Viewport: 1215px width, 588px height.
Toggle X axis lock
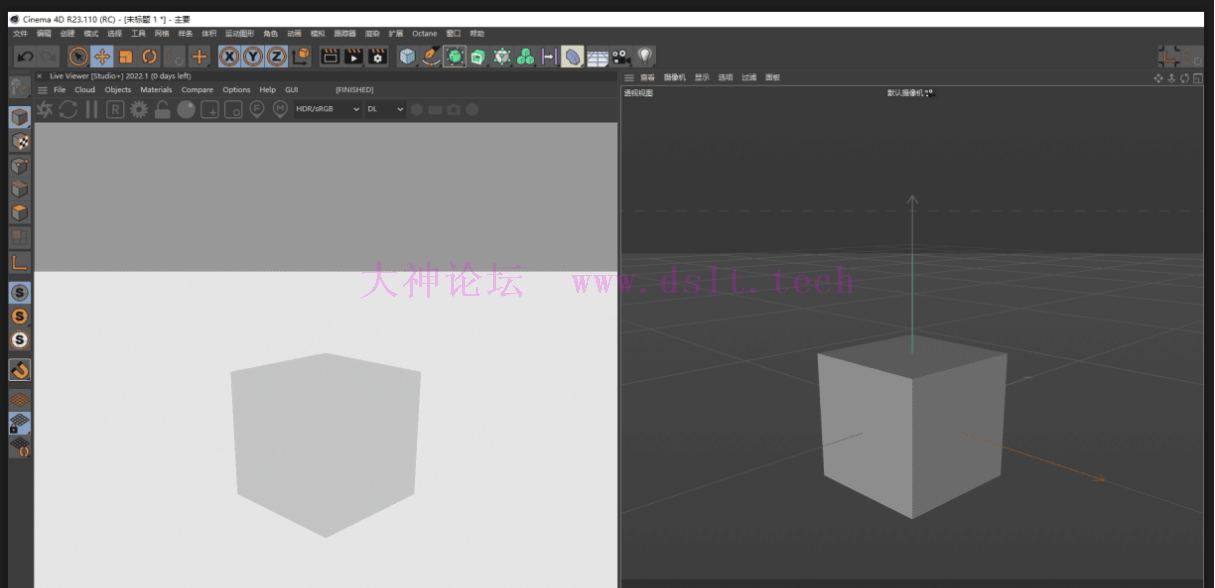tap(229, 57)
